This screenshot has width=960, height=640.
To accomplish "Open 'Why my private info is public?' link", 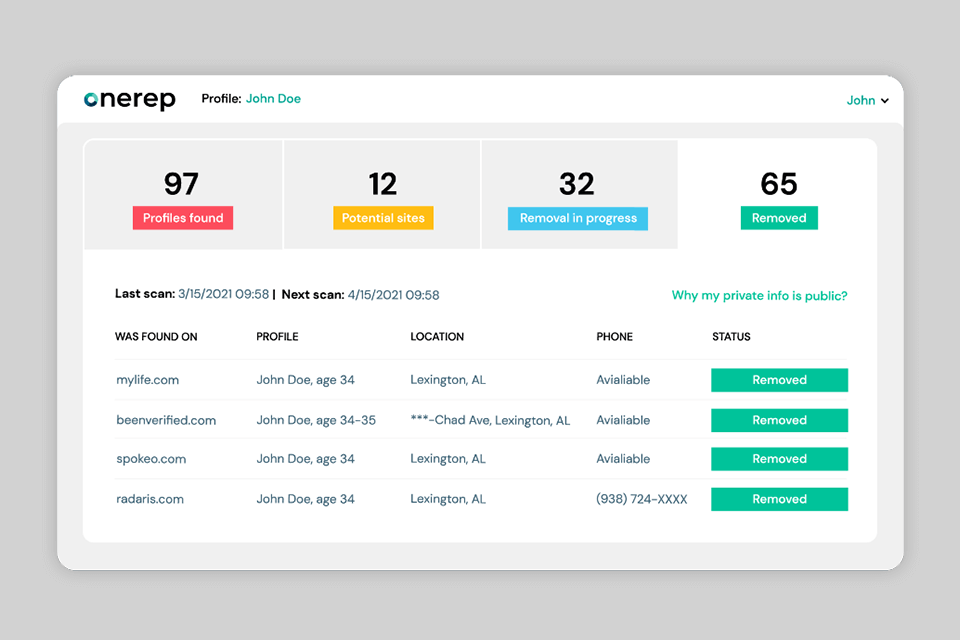I will pyautogui.click(x=759, y=296).
